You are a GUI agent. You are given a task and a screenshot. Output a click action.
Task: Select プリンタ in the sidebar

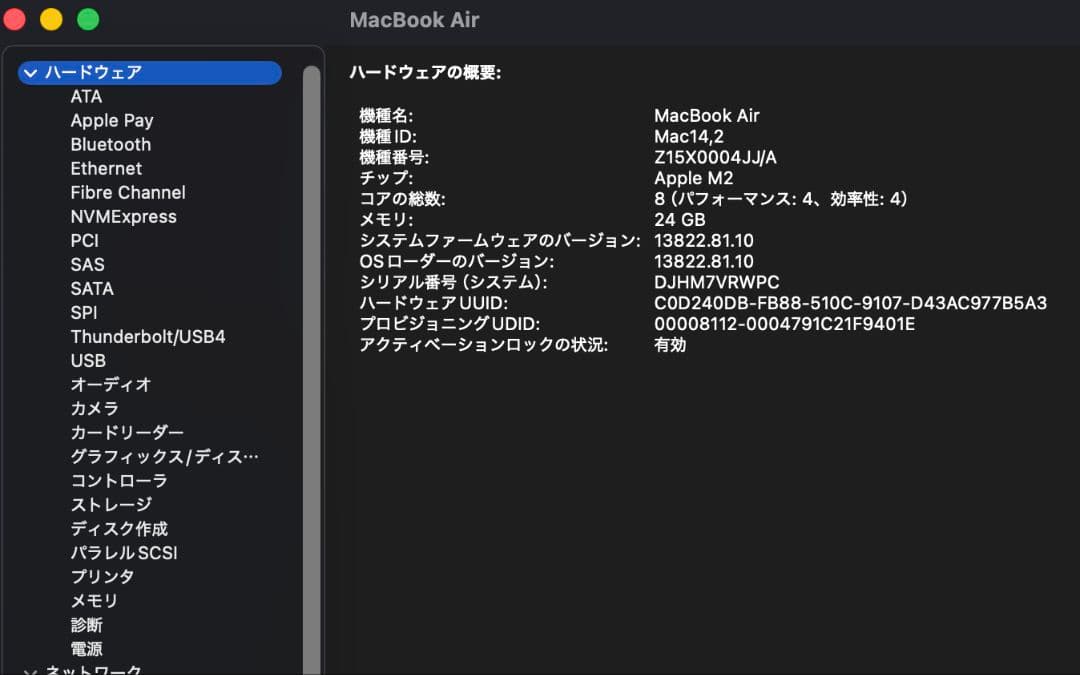[x=102, y=577]
